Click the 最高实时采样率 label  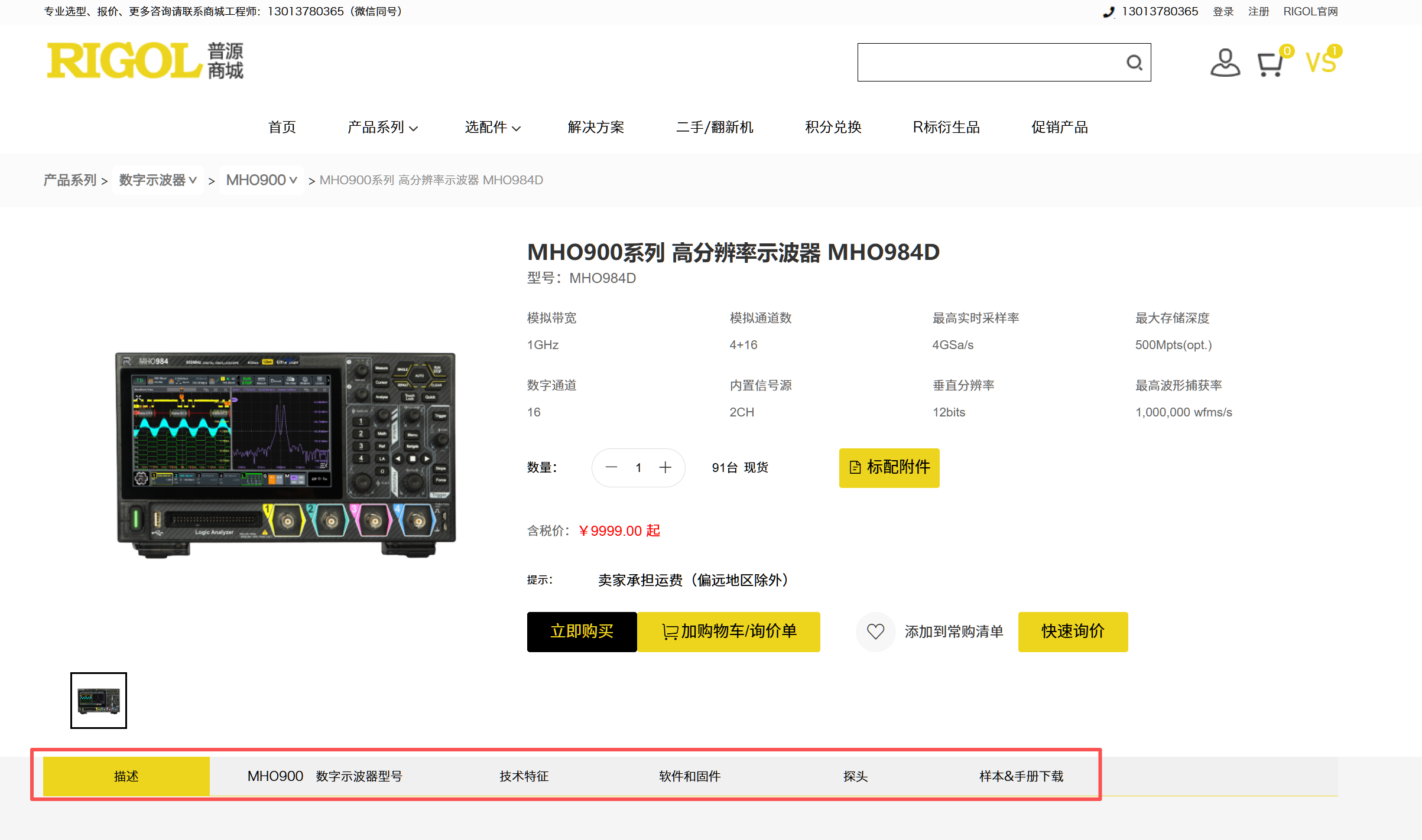[x=976, y=318]
